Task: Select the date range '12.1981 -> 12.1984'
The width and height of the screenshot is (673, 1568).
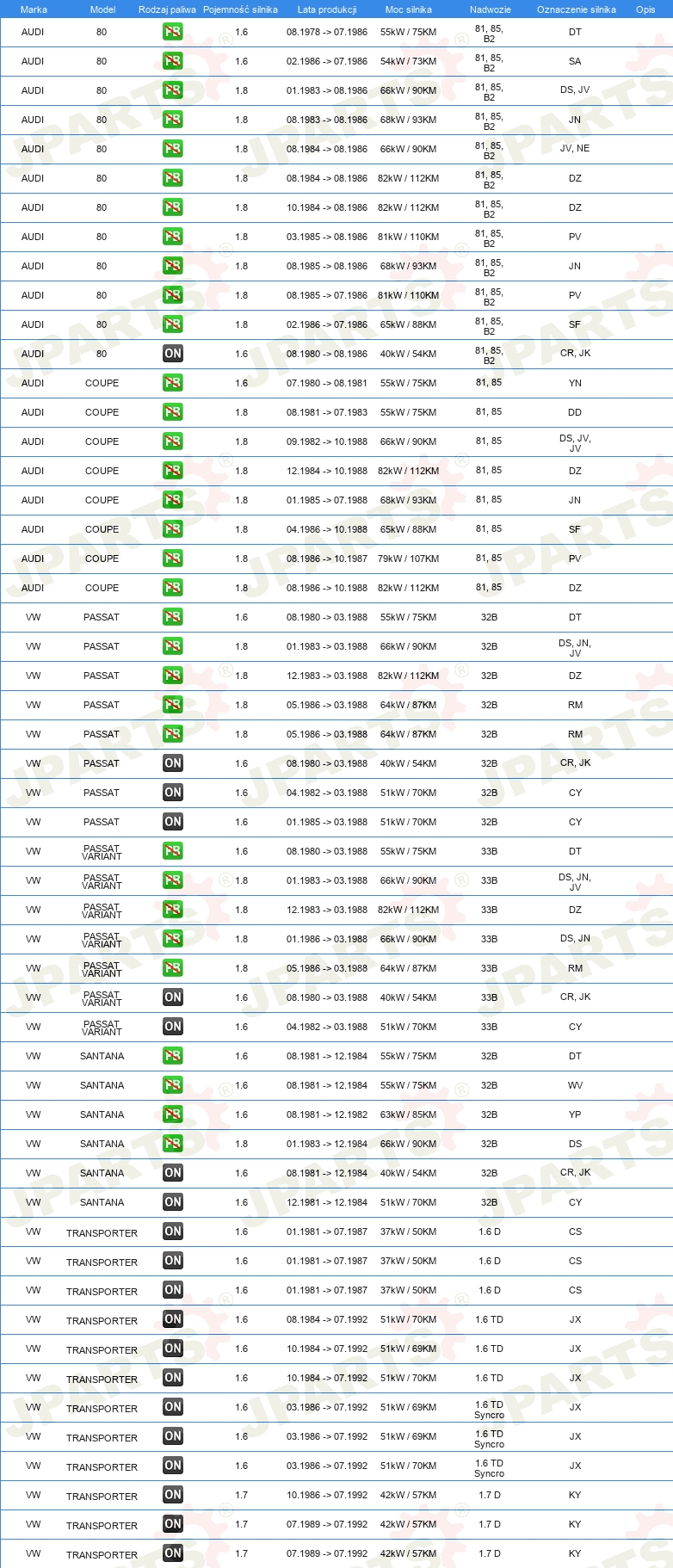Action: click(x=327, y=1202)
